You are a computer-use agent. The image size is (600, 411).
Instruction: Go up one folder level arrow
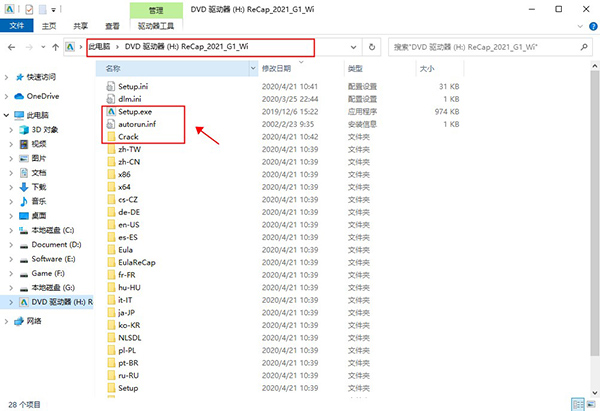click(55, 47)
